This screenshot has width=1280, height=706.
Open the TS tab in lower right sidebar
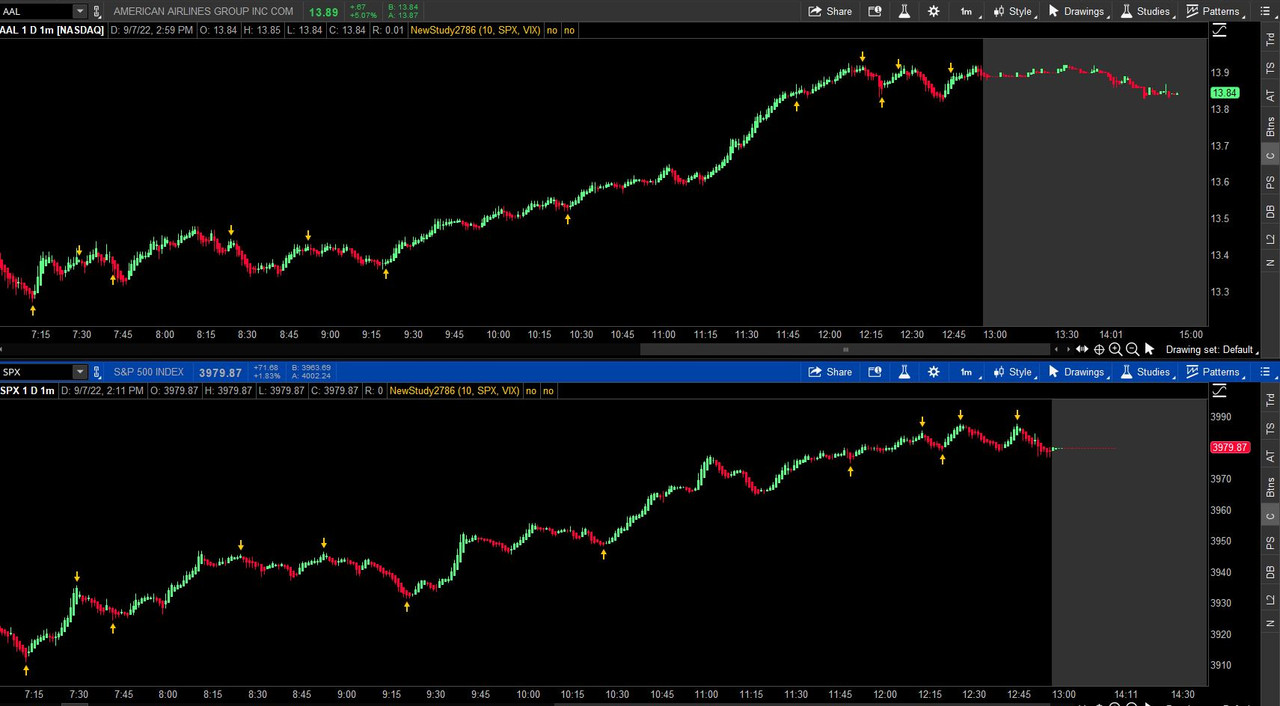coord(1270,426)
